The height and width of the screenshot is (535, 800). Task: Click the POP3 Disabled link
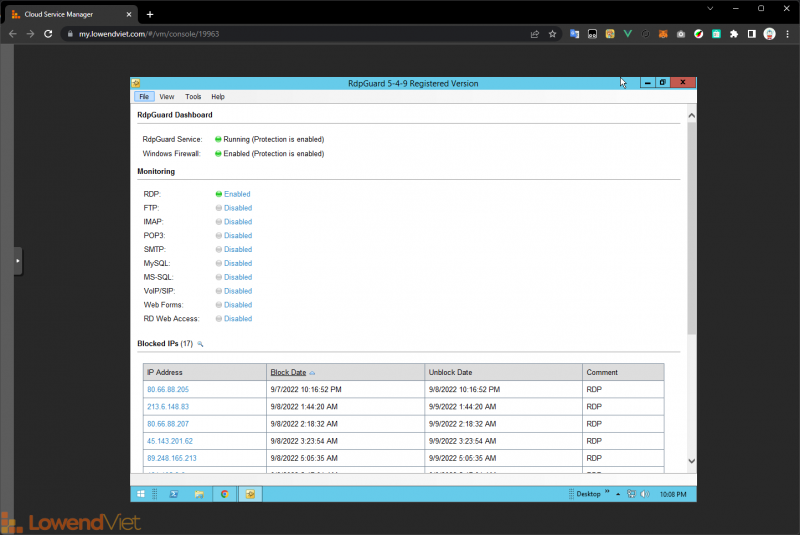(238, 236)
